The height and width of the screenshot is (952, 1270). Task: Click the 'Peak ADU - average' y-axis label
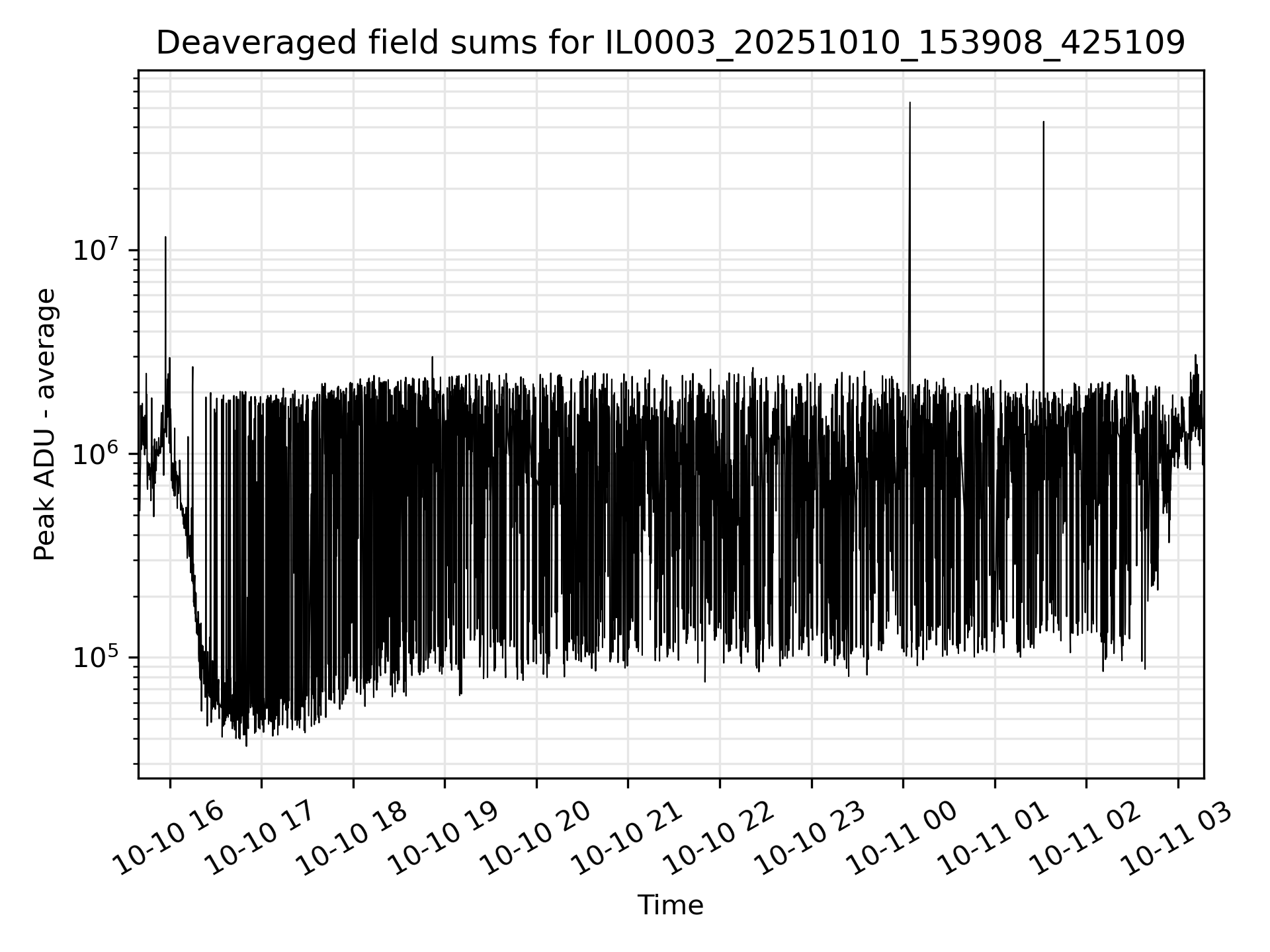pyautogui.click(x=45, y=424)
